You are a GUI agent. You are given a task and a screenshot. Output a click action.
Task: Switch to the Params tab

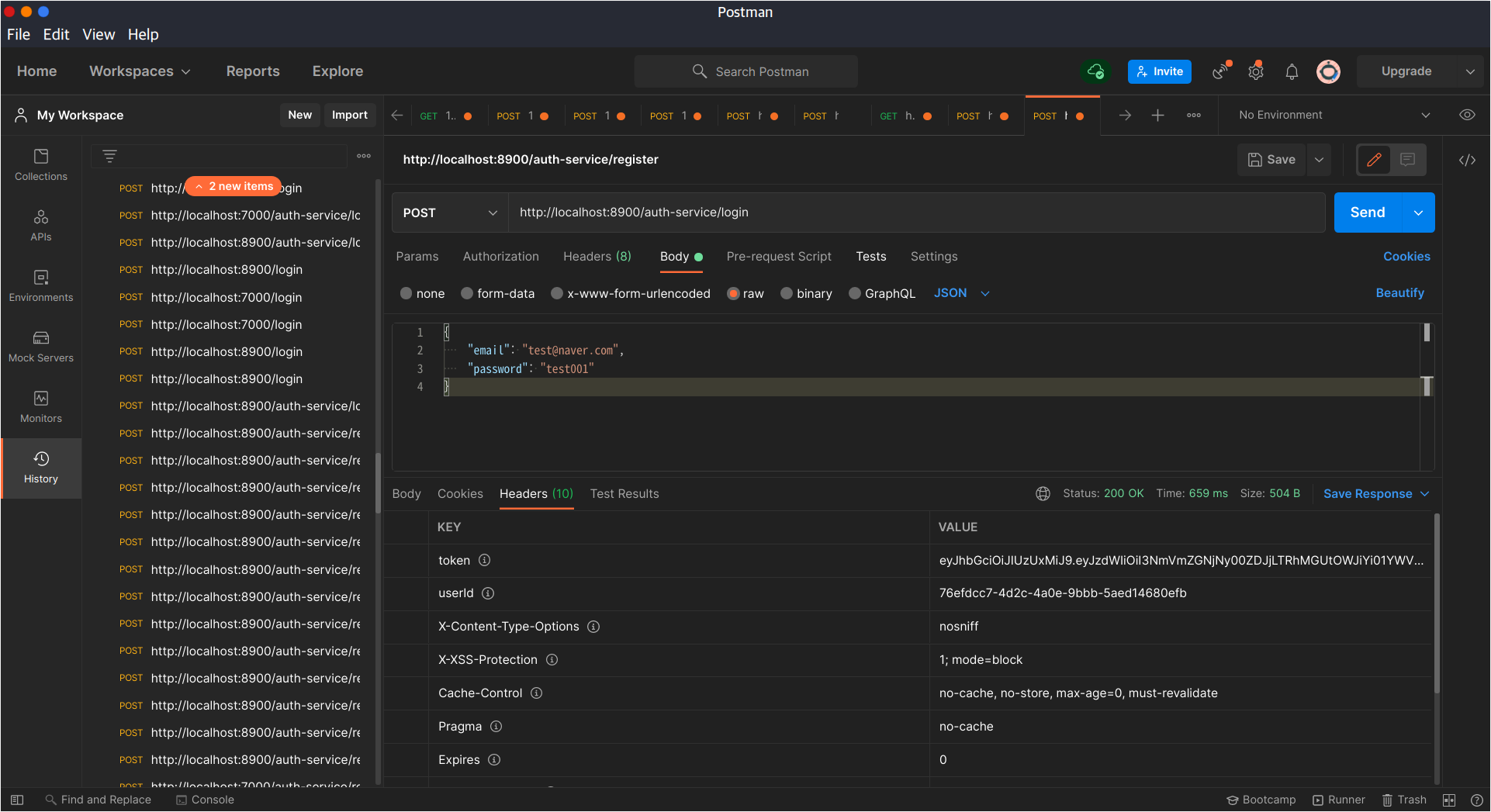point(417,256)
